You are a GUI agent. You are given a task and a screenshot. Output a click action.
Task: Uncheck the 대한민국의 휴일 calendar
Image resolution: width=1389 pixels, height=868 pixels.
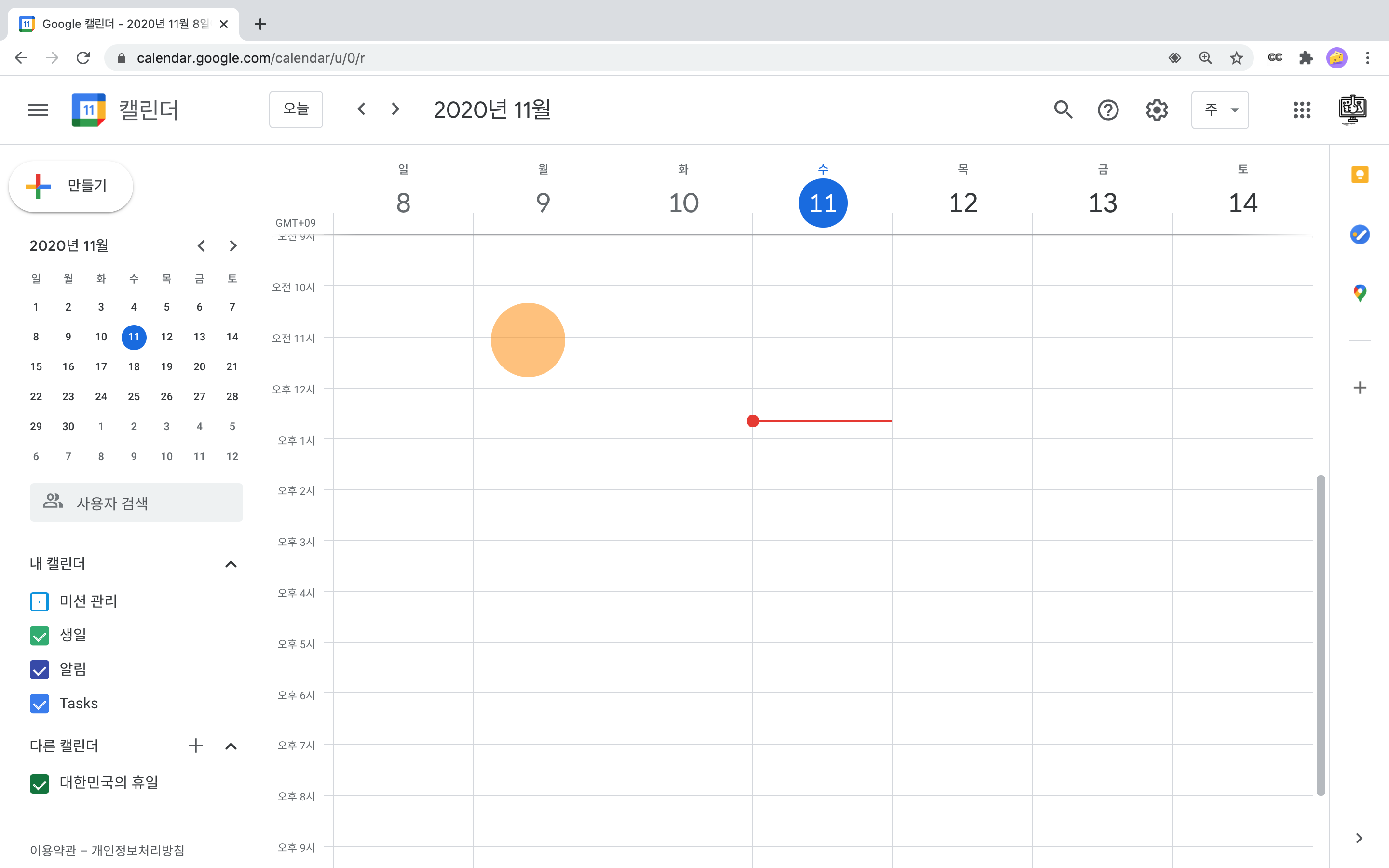tap(39, 783)
